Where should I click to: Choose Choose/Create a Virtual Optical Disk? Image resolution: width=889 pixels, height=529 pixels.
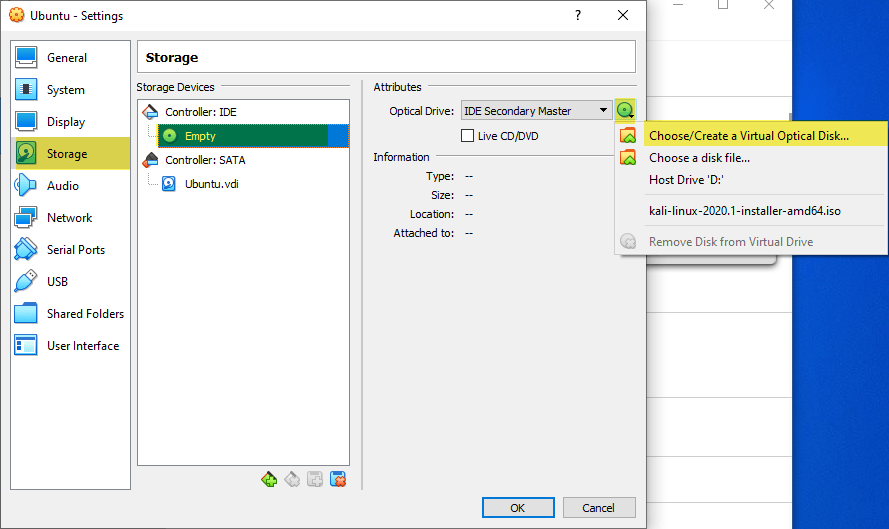pos(751,136)
